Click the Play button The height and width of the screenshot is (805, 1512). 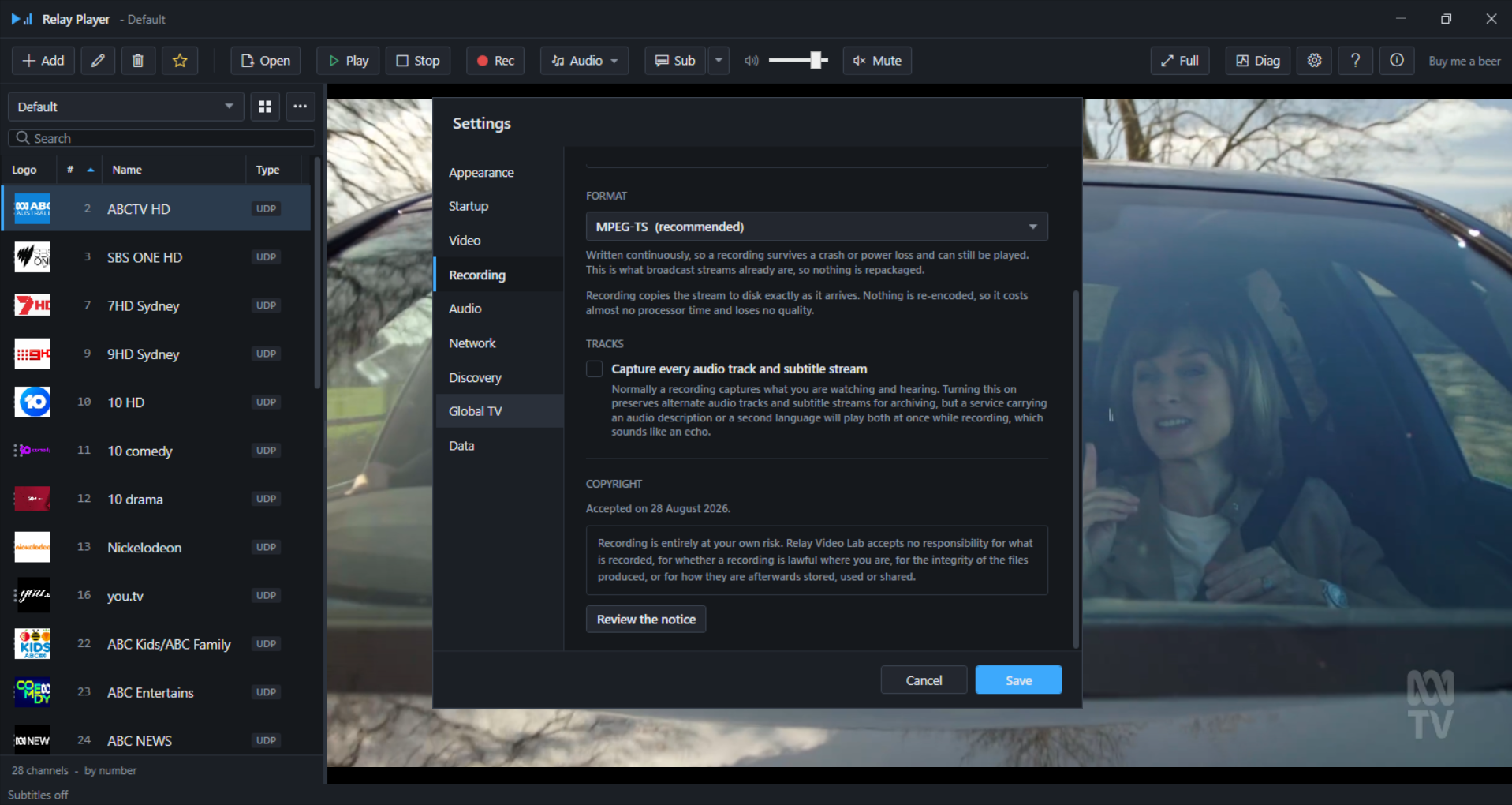pos(348,61)
